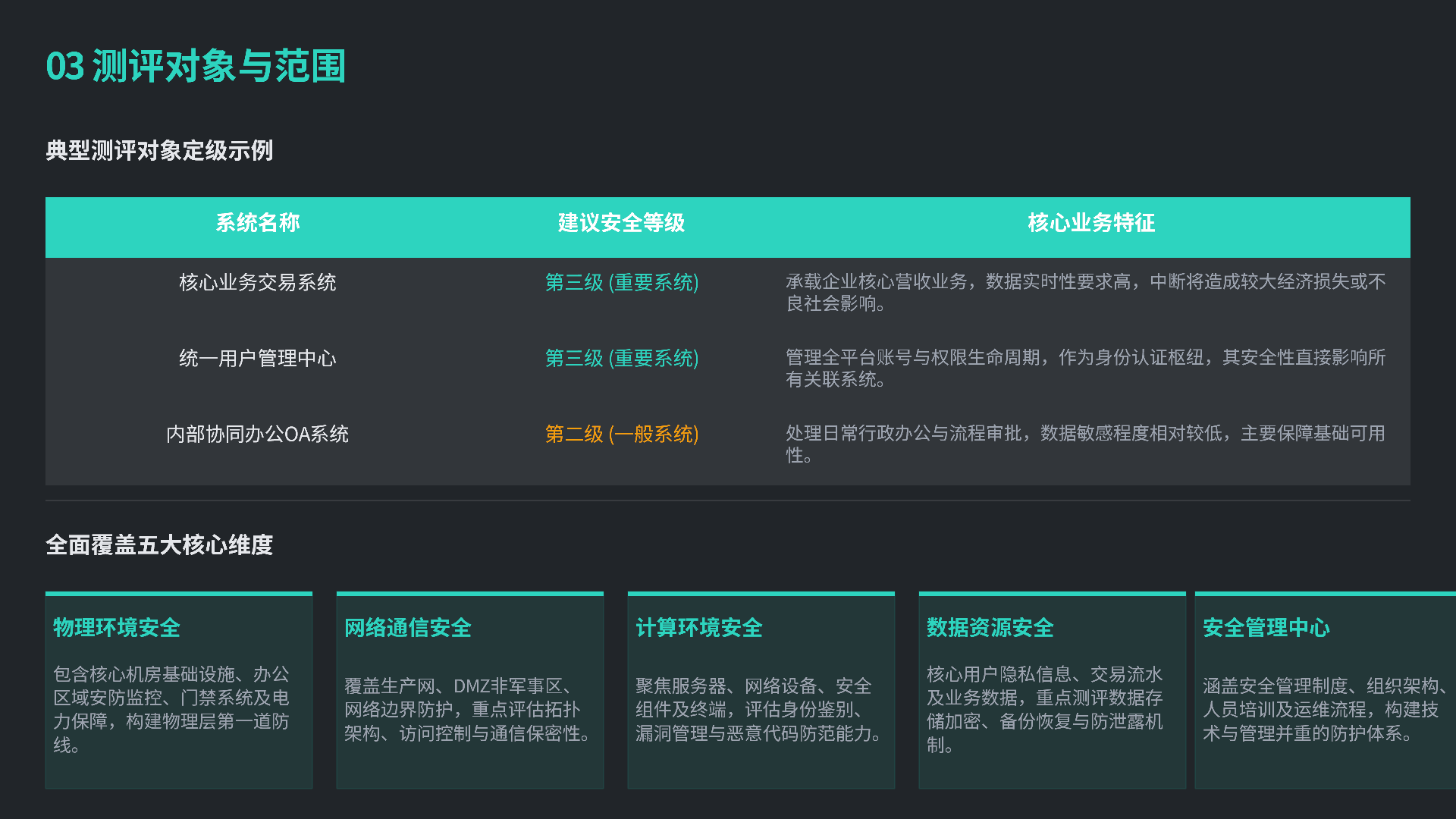Select the cell 核心业务交易系统
Screen dimensions: 1456x819
(x=258, y=282)
